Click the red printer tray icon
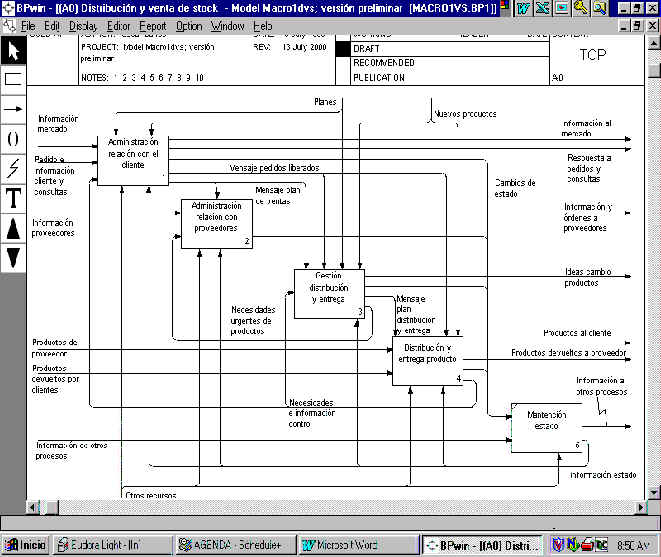The width and height of the screenshot is (661, 557). (587, 545)
